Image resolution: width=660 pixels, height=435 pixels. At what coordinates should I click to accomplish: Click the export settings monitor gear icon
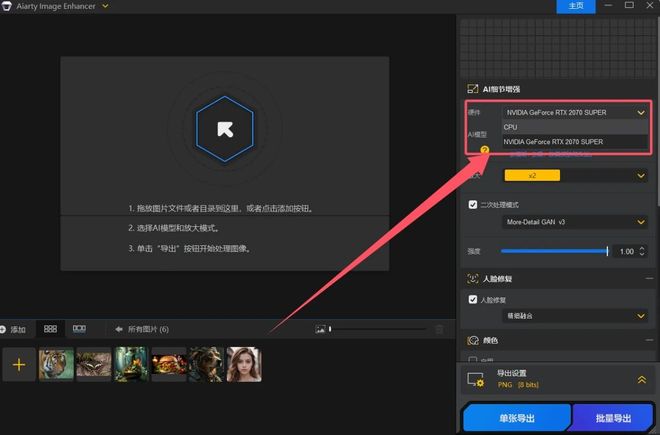[x=476, y=380]
